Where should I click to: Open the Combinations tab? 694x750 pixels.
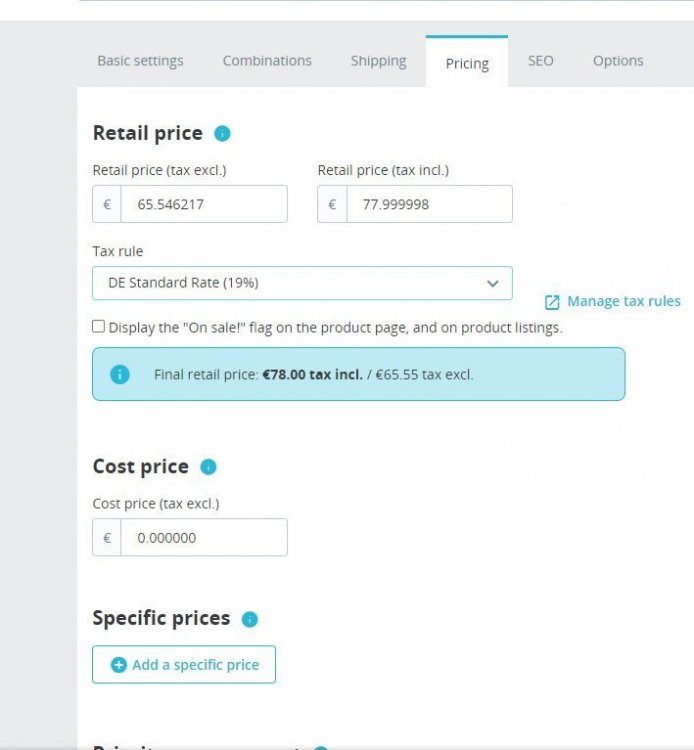pyautogui.click(x=267, y=61)
